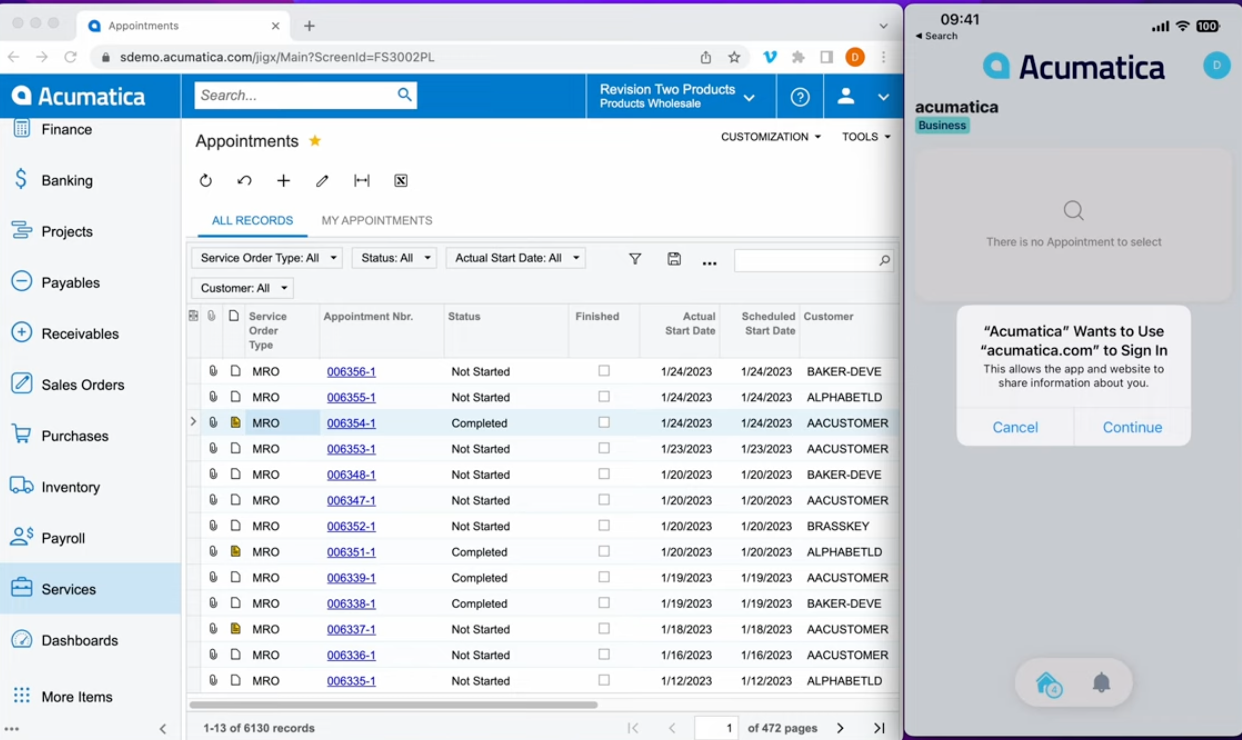
Task: Open the Status: All filter dropdown
Action: click(x=394, y=258)
